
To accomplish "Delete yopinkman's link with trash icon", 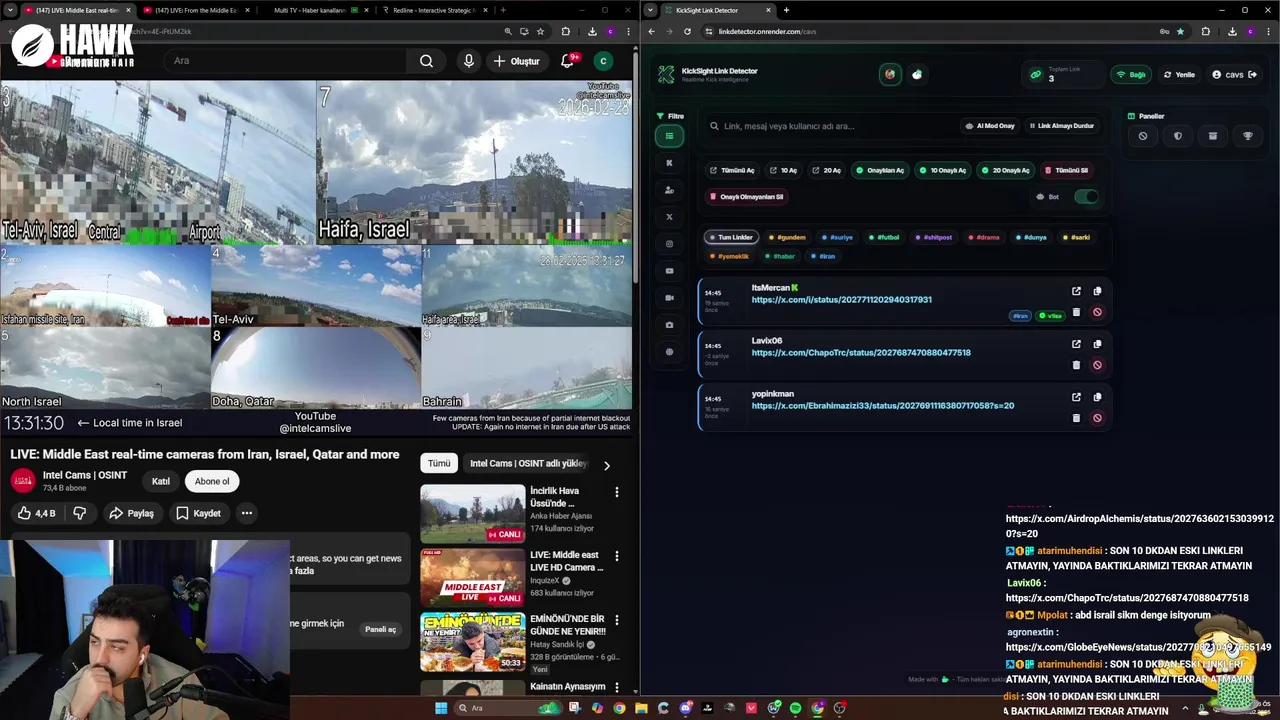I will (x=1076, y=418).
